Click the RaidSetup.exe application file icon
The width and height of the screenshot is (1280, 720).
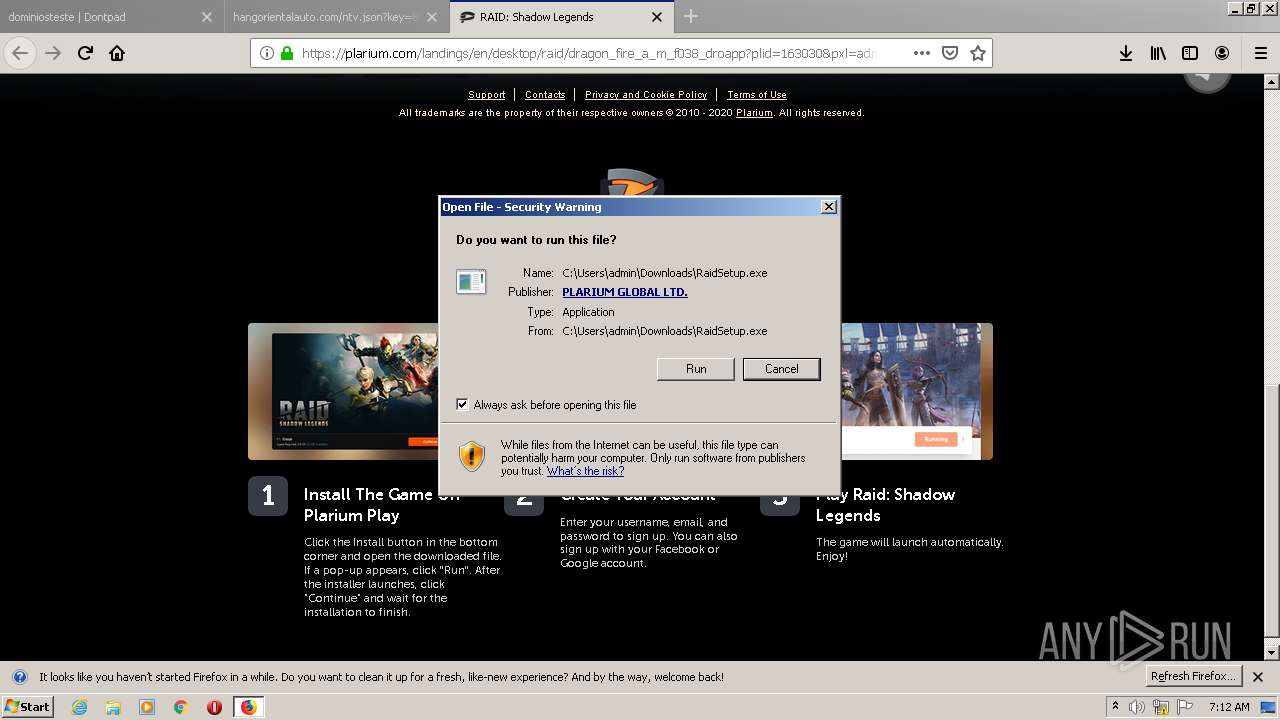point(471,282)
